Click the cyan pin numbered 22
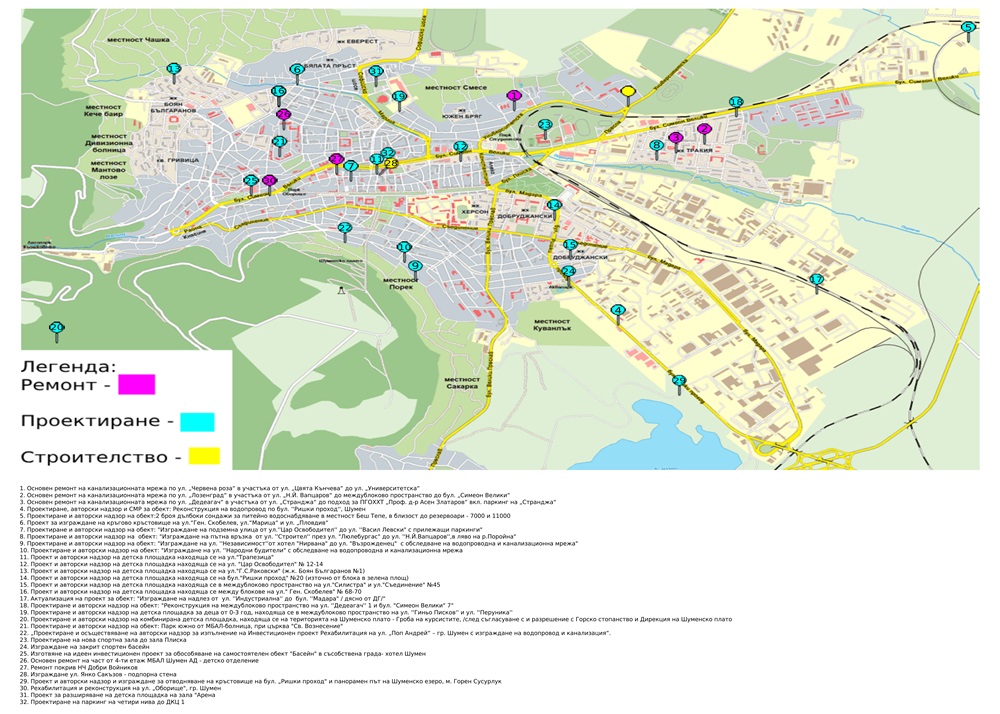This screenshot has width=1000, height=714. click(x=345, y=229)
